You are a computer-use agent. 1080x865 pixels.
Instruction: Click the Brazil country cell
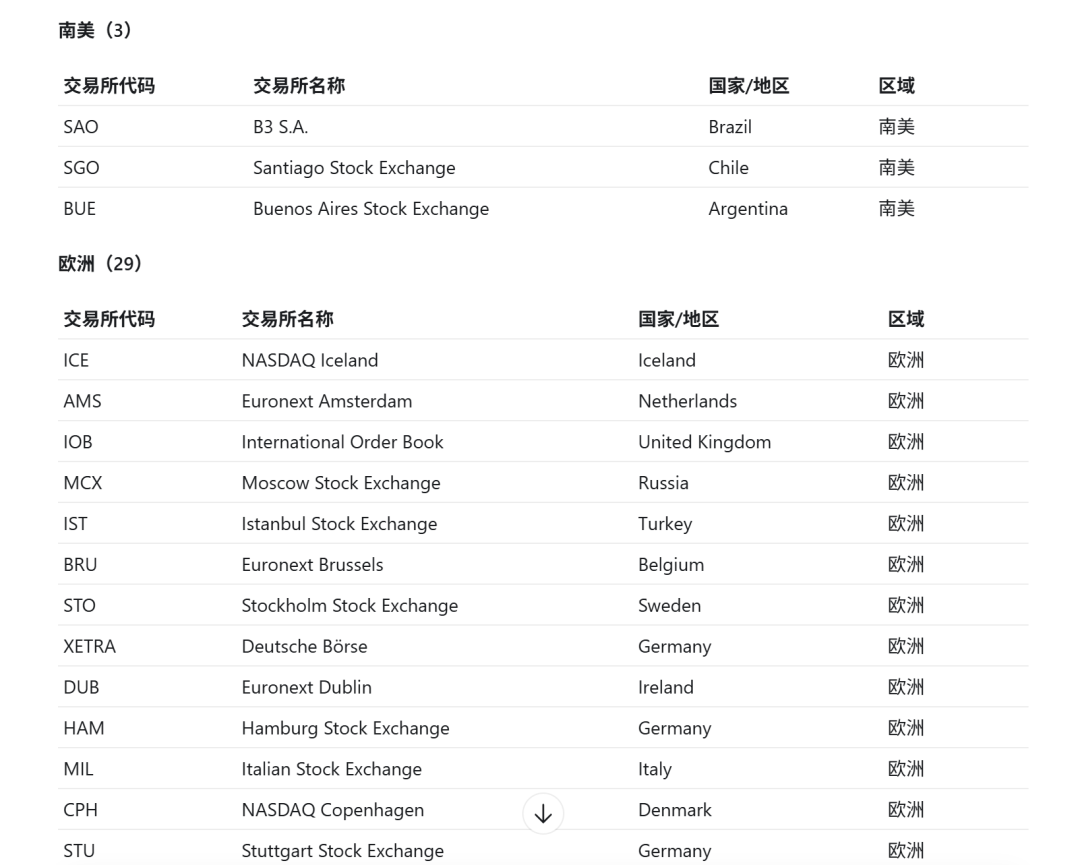pos(730,127)
